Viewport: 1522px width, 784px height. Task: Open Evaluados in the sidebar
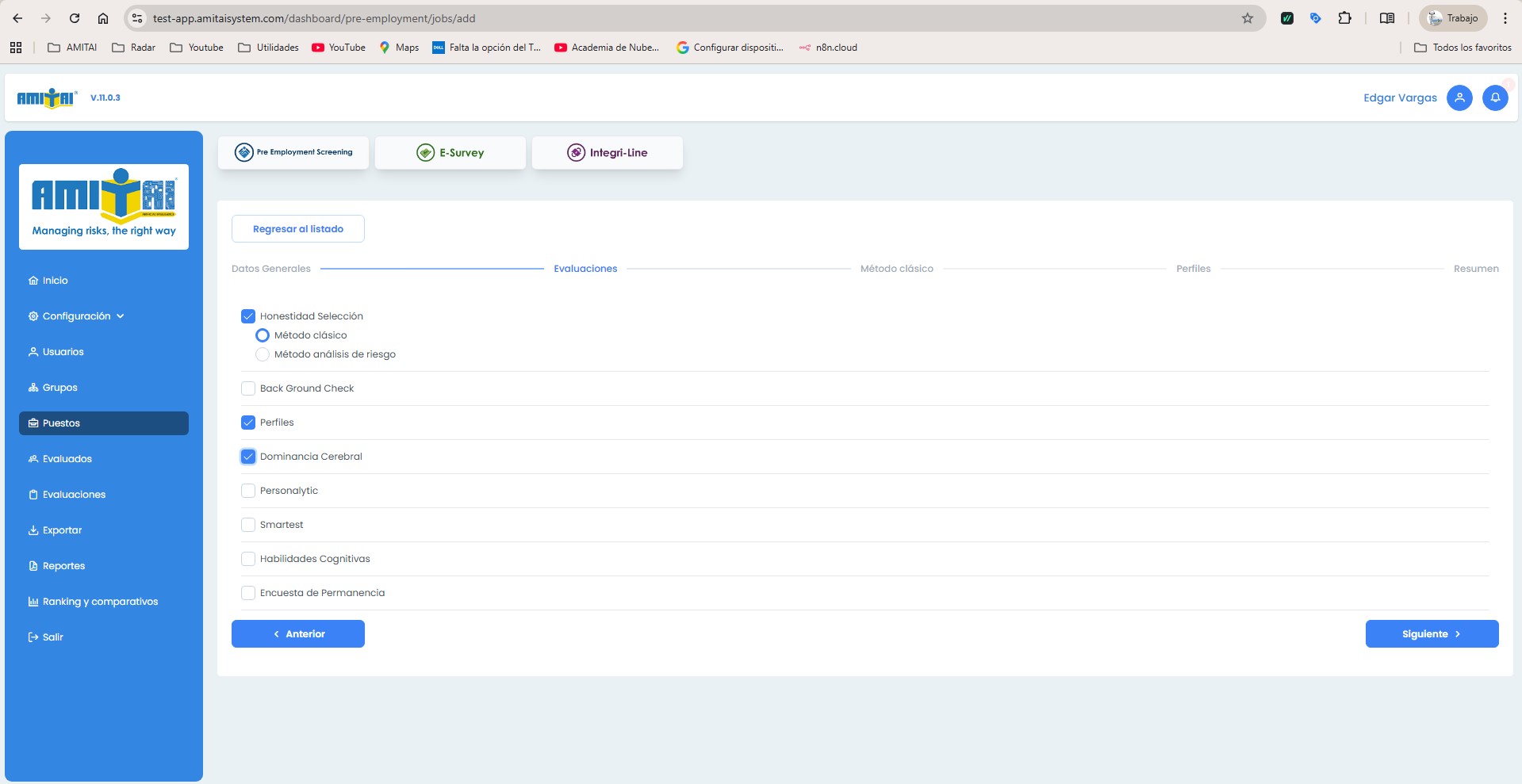coord(67,459)
